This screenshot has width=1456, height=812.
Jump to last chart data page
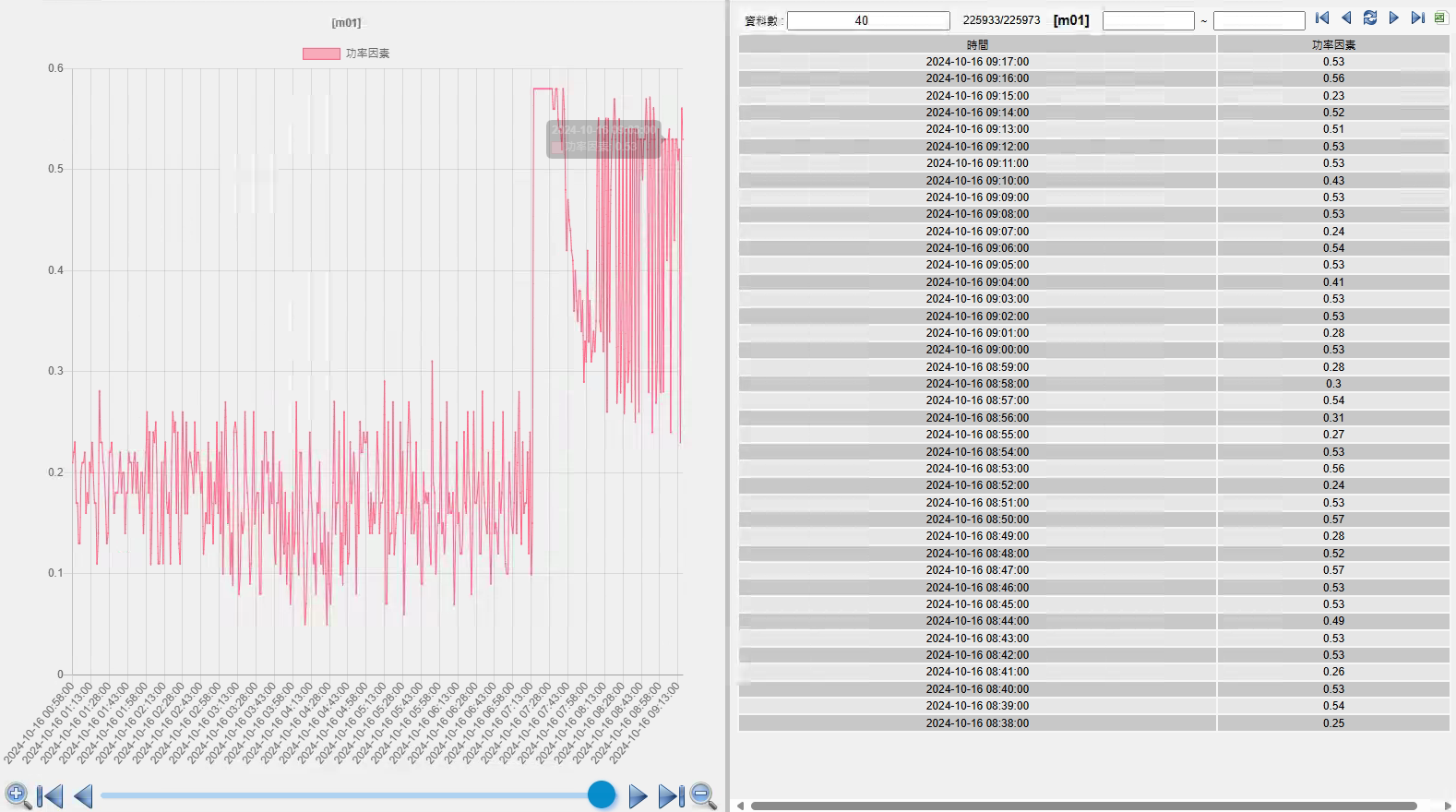(671, 795)
